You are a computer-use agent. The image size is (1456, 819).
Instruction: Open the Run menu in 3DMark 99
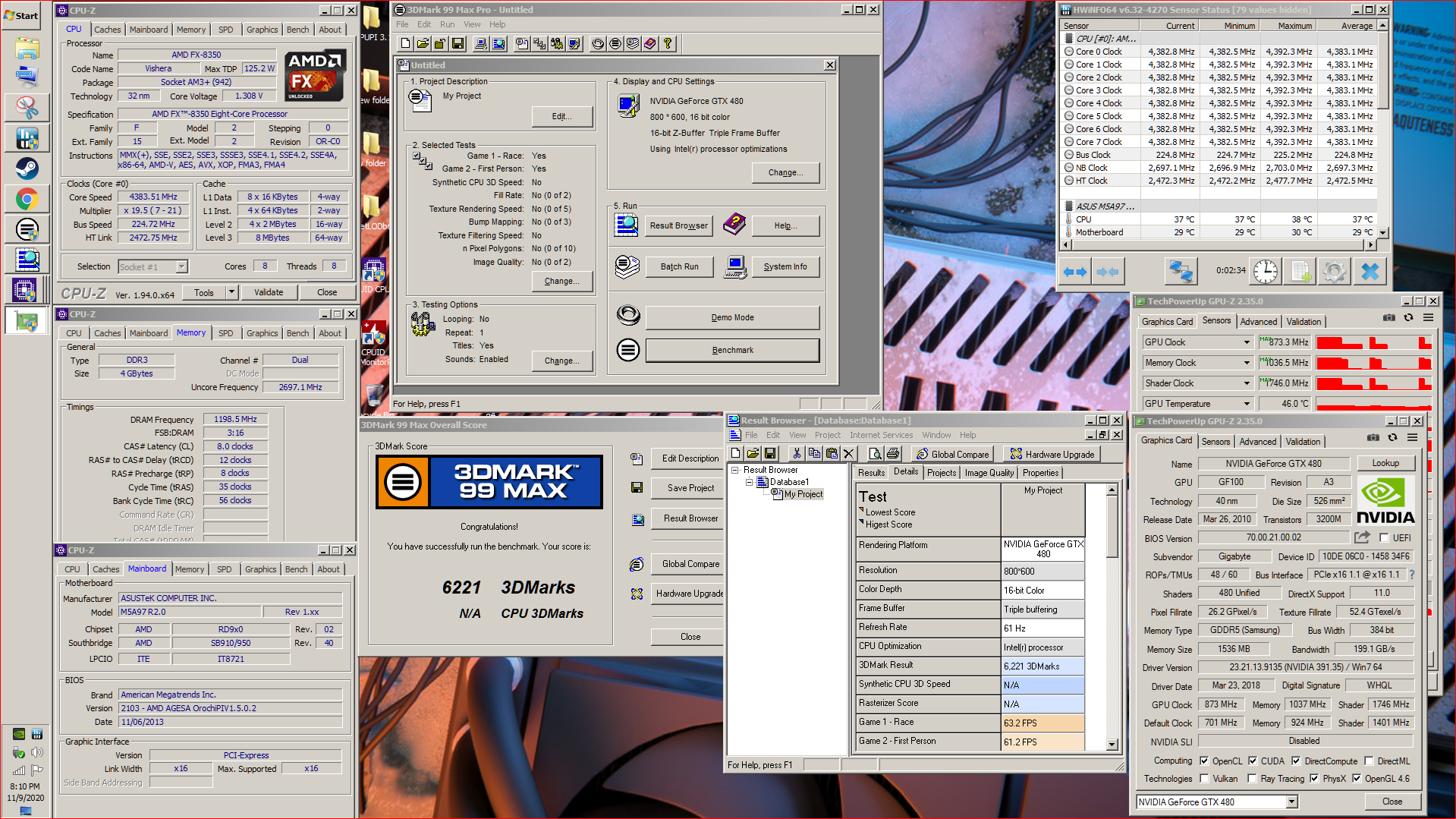tap(447, 24)
